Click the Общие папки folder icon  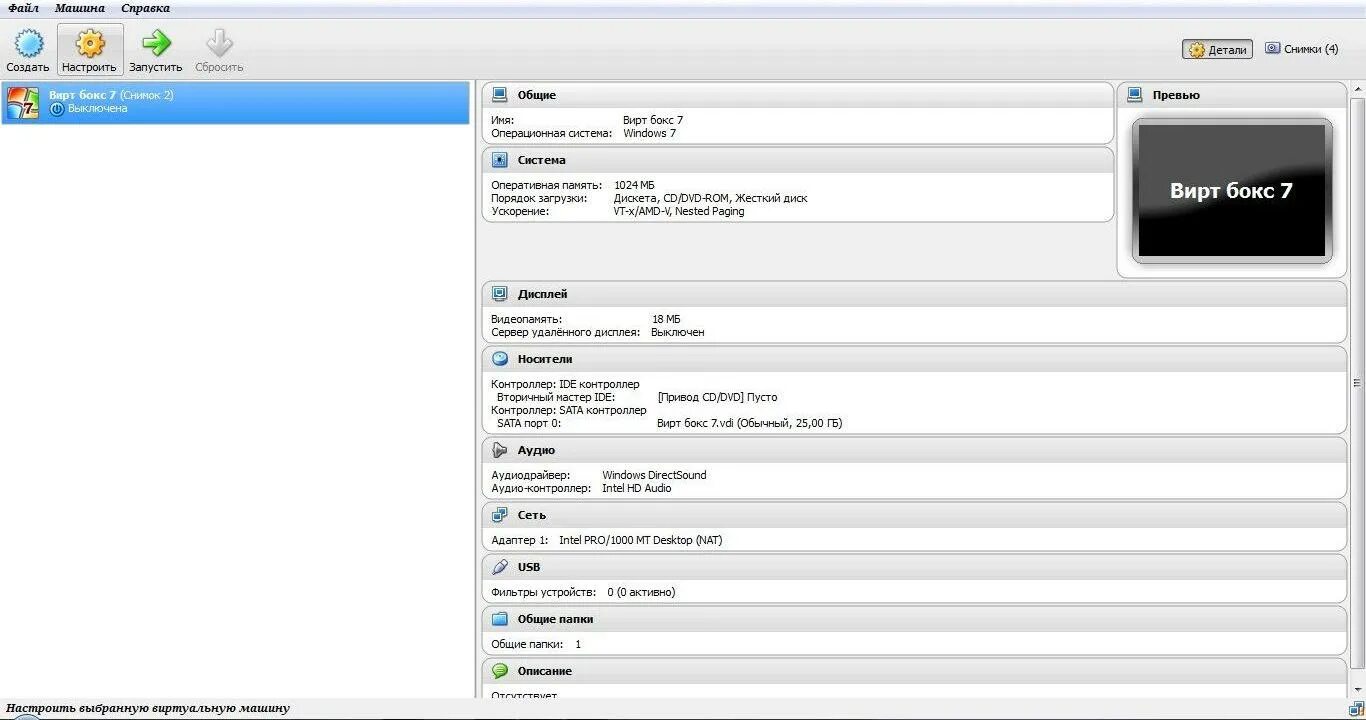pos(500,619)
